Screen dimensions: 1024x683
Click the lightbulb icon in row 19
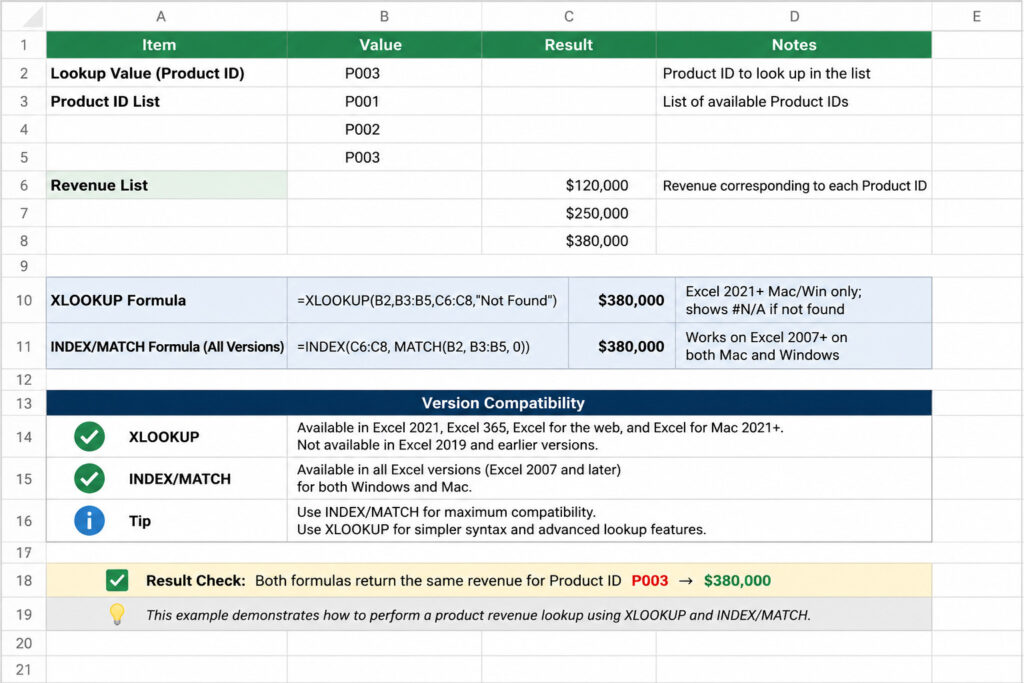tap(117, 614)
